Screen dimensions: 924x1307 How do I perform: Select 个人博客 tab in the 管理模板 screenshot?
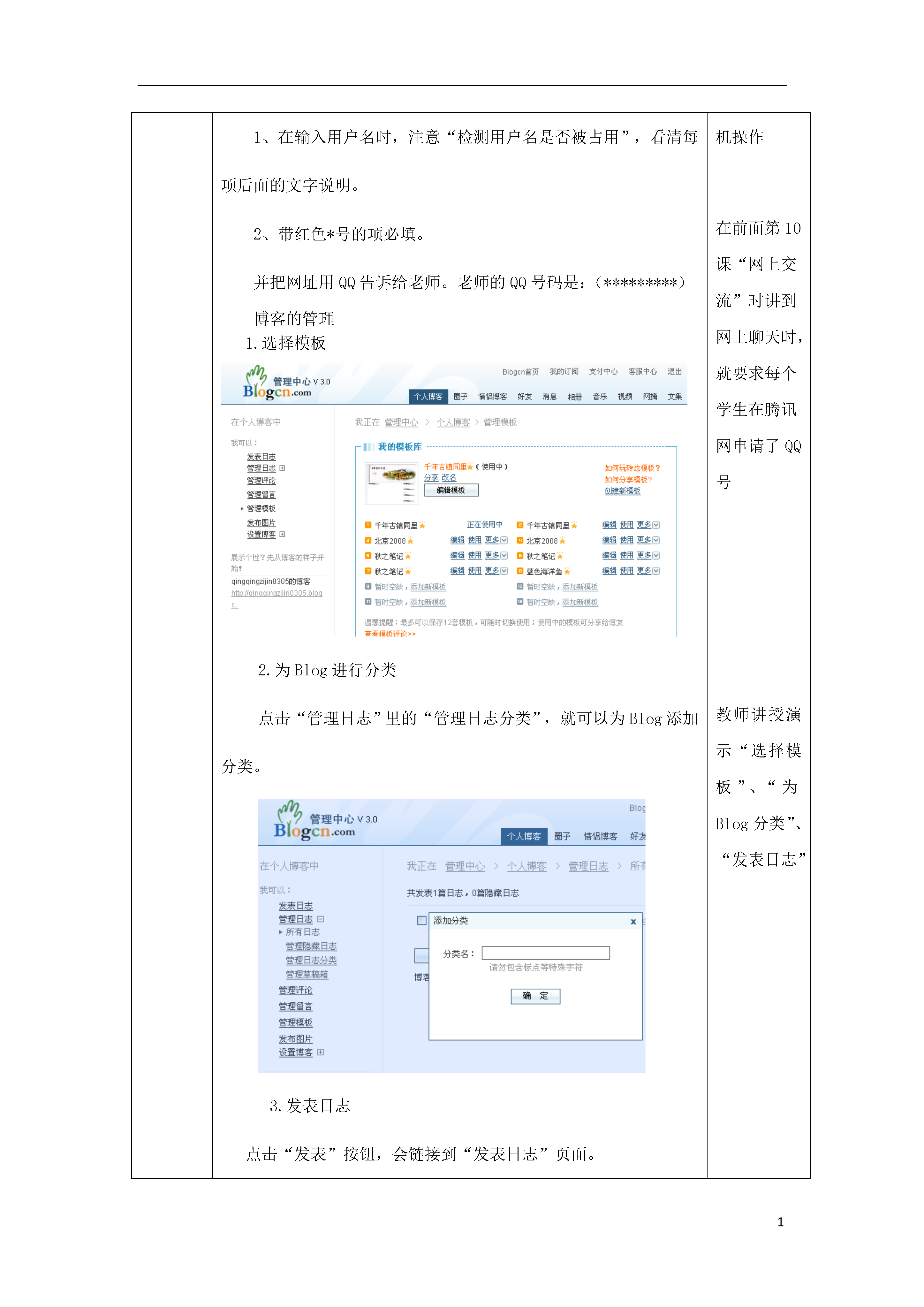tap(428, 397)
